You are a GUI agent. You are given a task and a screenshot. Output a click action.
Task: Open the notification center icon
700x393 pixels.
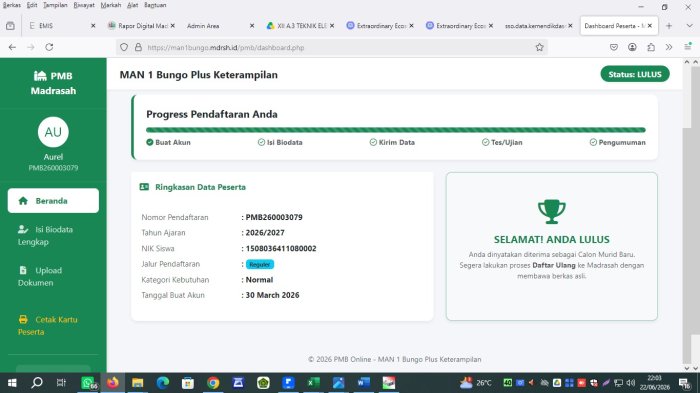(685, 383)
